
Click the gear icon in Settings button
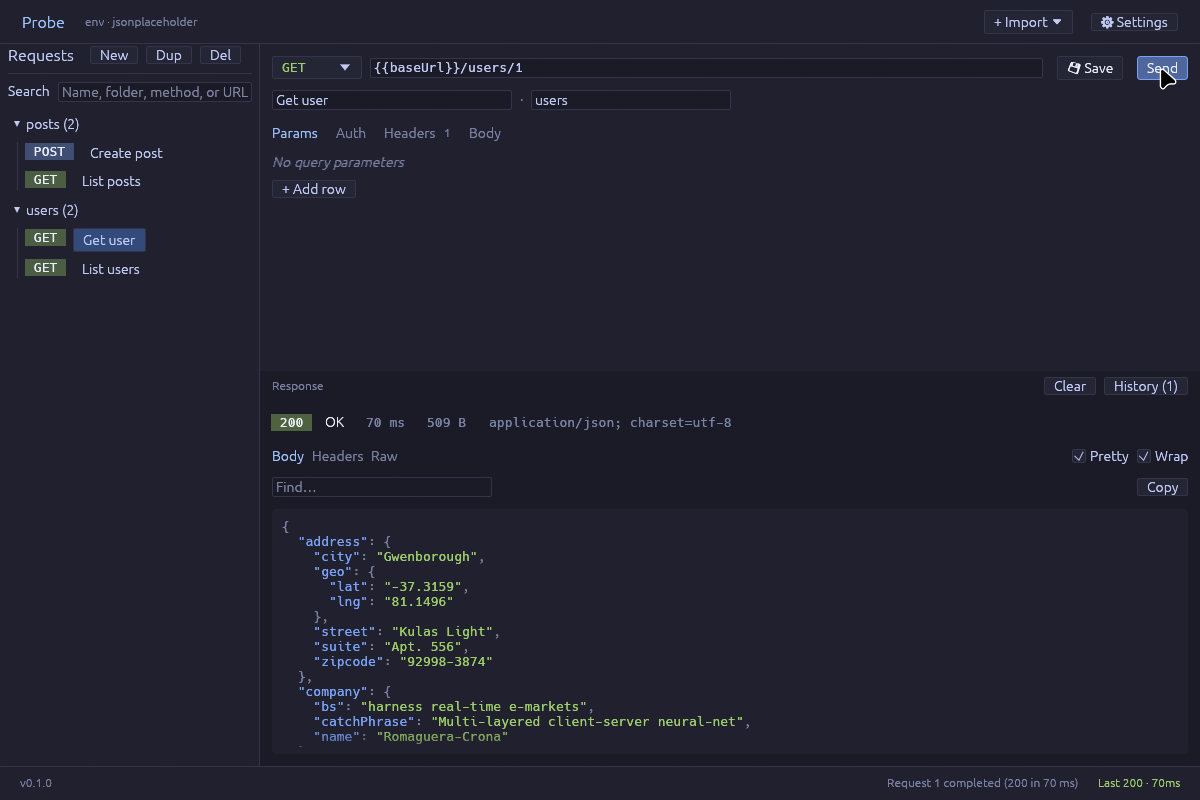tap(1107, 22)
